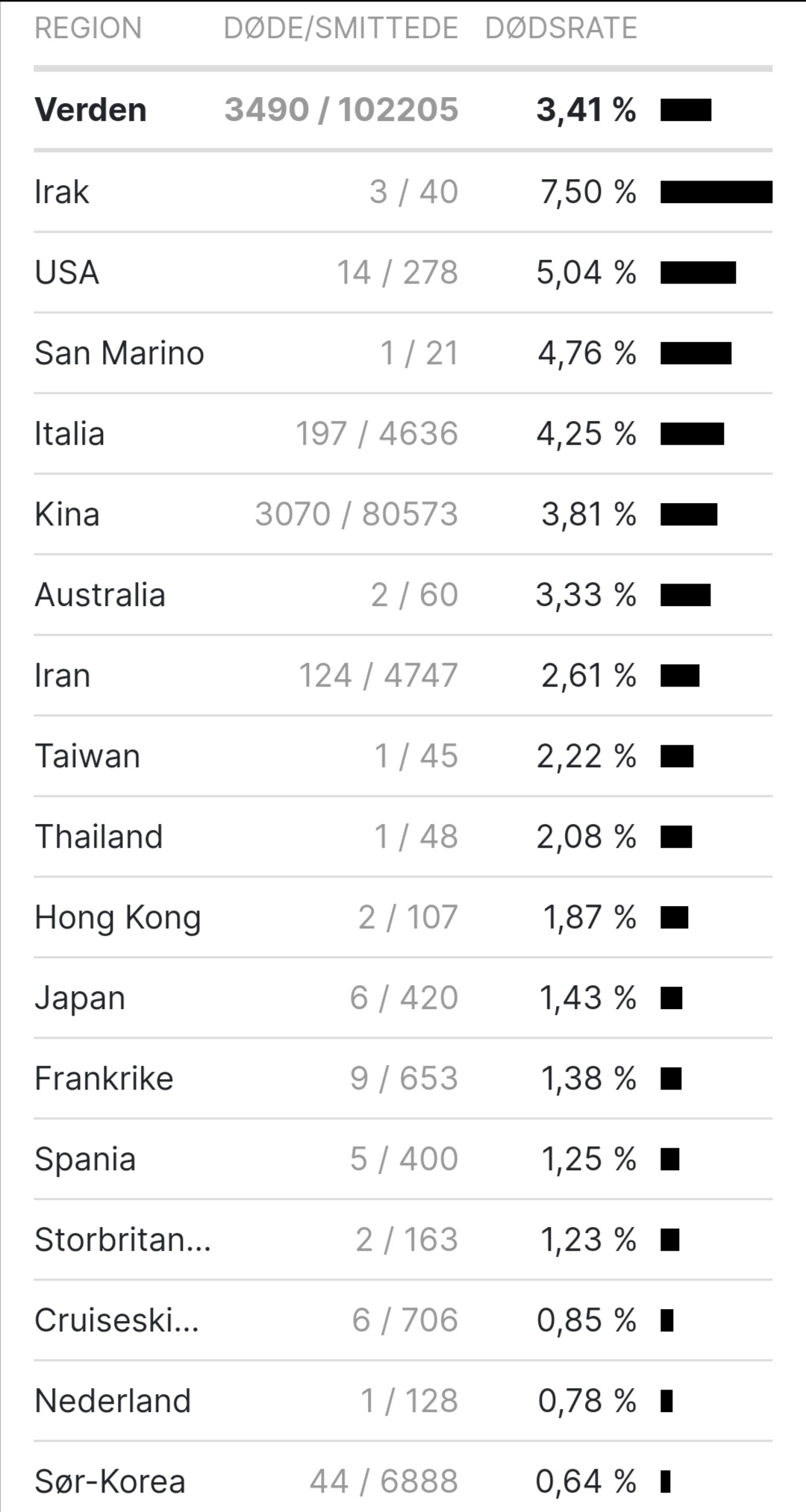Expand the truncated Storbritan... name
The height and width of the screenshot is (1512, 806).
(x=123, y=1240)
